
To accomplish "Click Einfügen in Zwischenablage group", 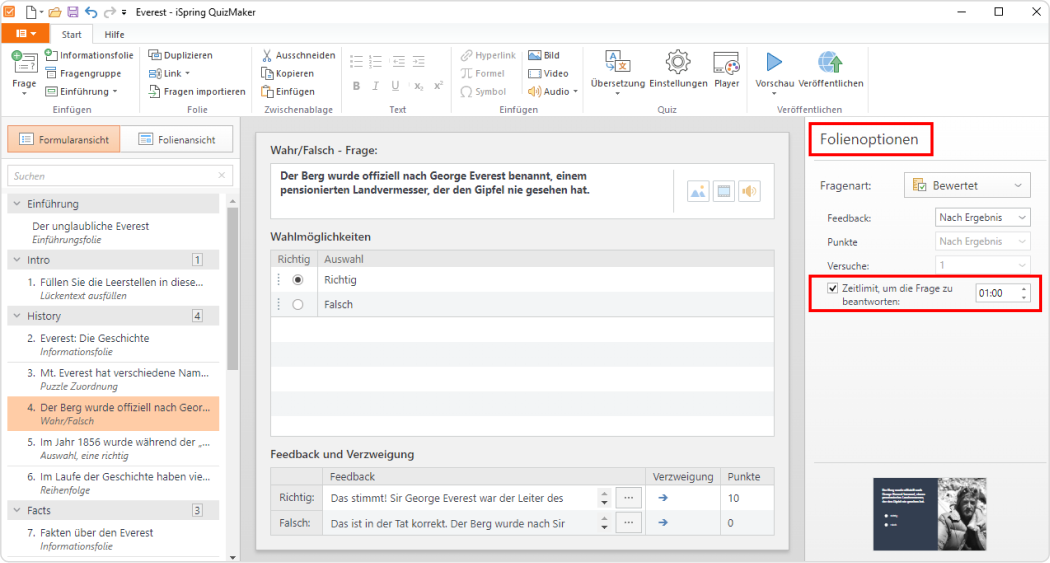I will (288, 91).
